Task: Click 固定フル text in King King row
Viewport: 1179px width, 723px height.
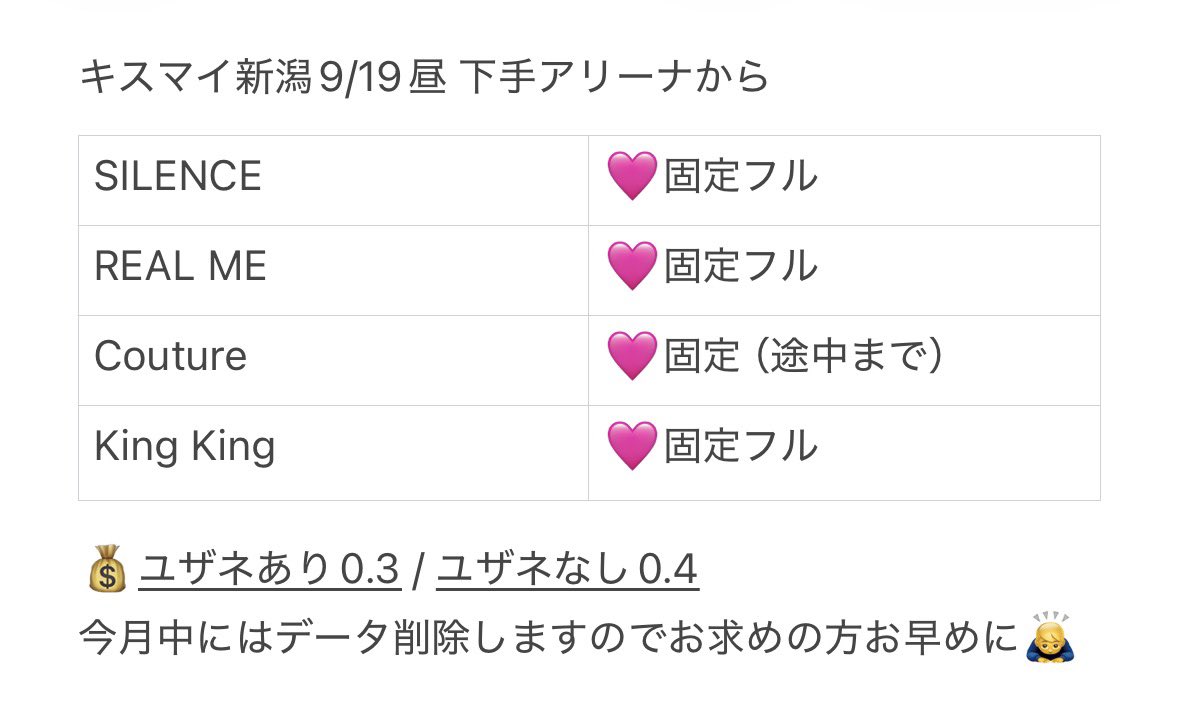Action: [741, 446]
